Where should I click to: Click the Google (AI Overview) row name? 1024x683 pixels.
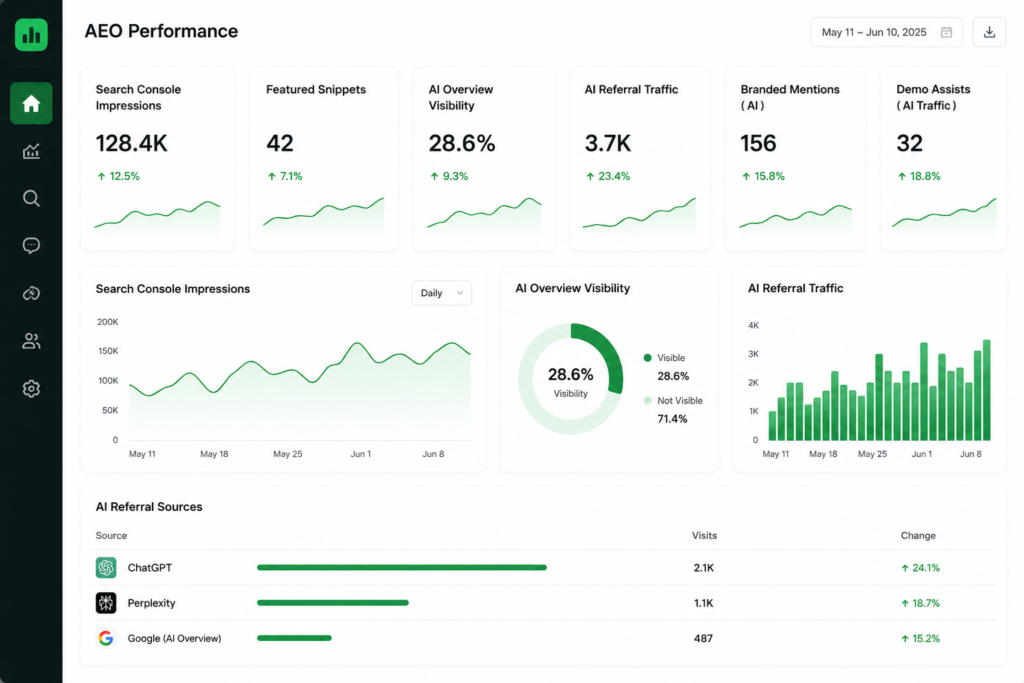pyautogui.click(x=174, y=638)
